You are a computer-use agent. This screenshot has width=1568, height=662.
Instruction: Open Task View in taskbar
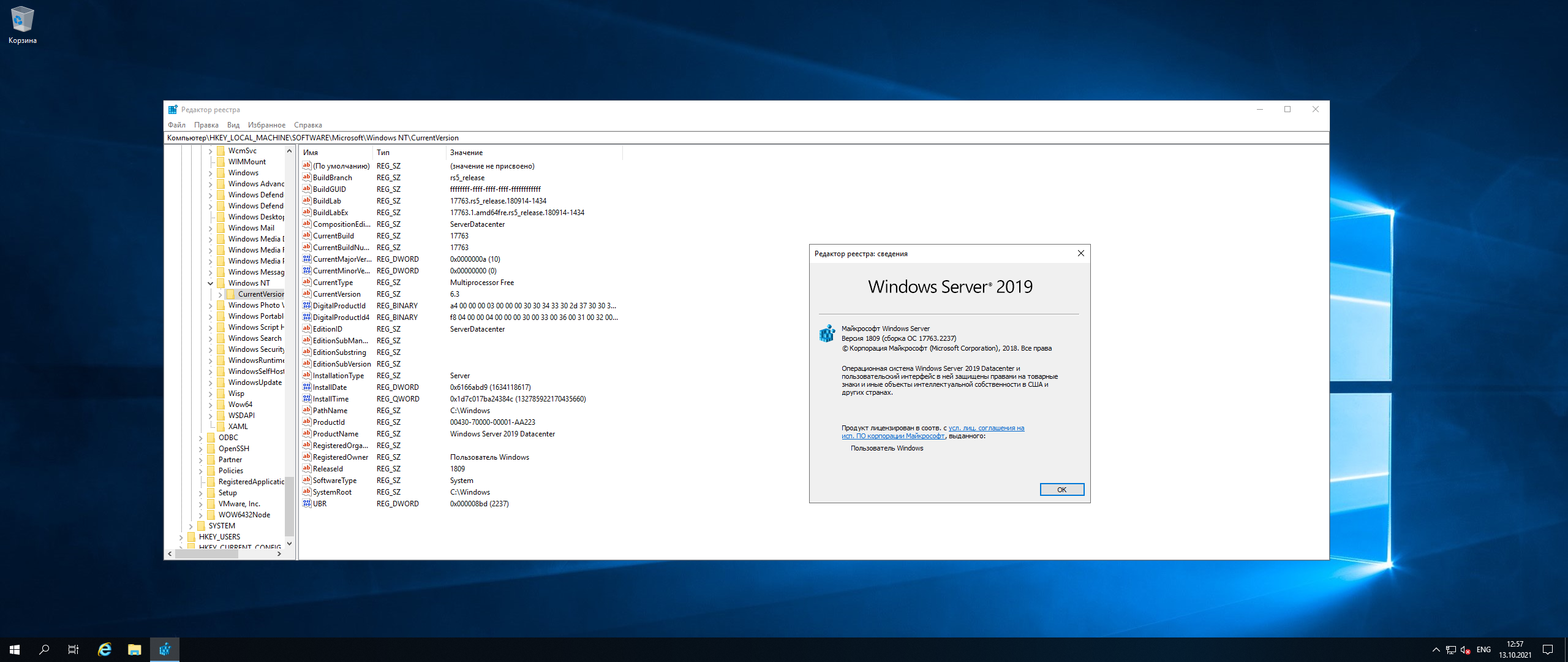73,650
